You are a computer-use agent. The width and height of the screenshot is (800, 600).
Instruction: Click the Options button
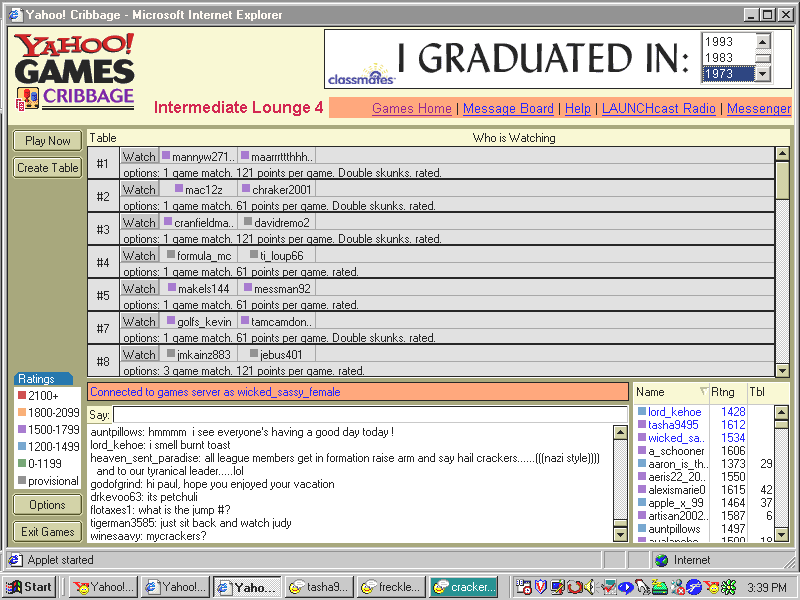pyautogui.click(x=47, y=505)
